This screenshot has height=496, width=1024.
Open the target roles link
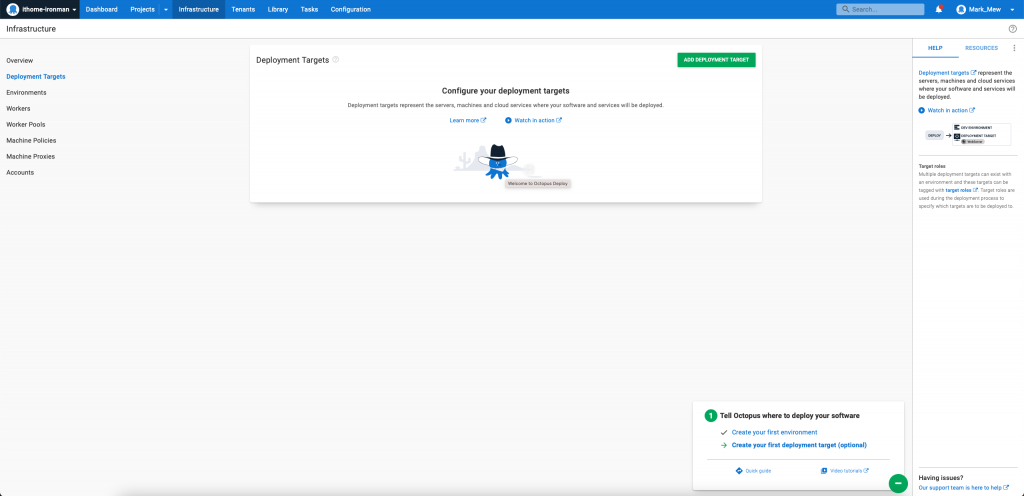coord(961,190)
